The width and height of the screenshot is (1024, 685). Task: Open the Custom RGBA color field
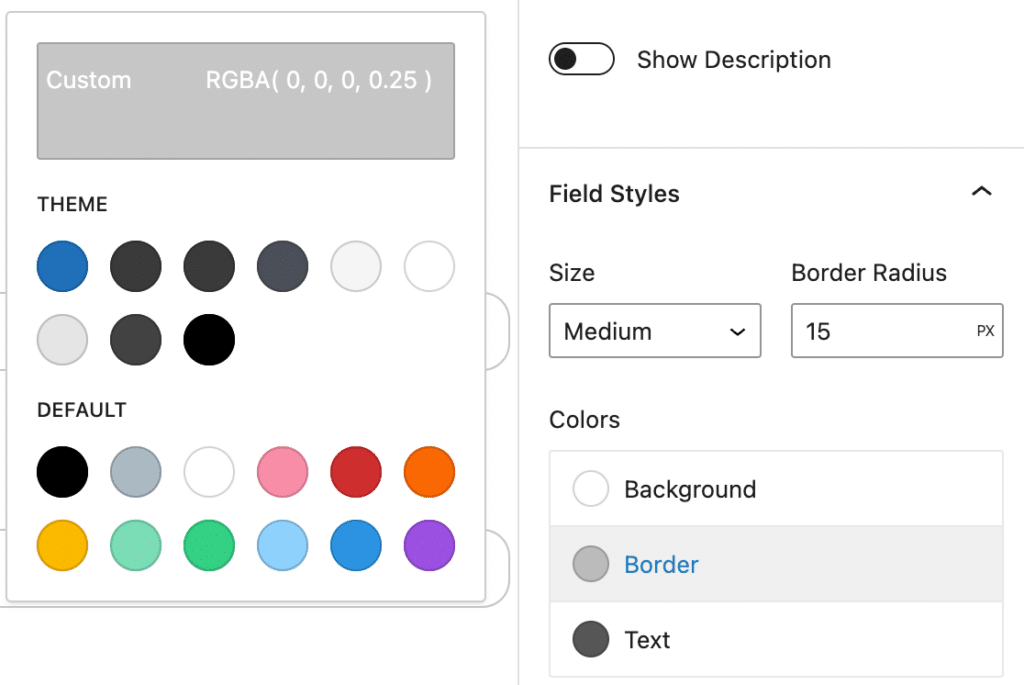(x=245, y=100)
